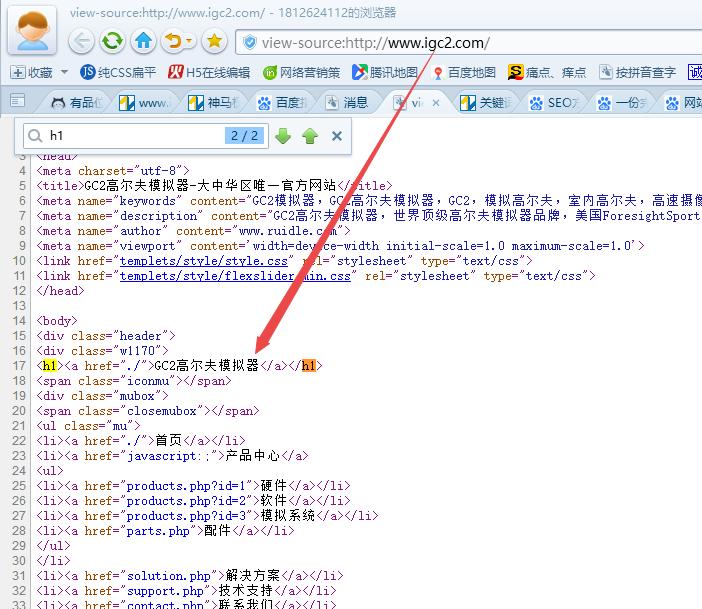This screenshot has height=609, width=702.
Task: Click the user avatar icon
Action: point(32,30)
